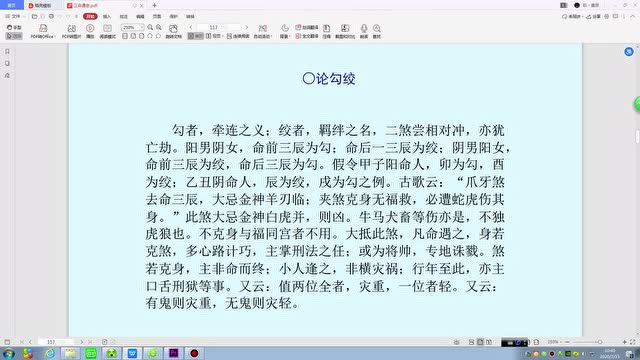Open the Insert ribbon tab

pos(107,16)
